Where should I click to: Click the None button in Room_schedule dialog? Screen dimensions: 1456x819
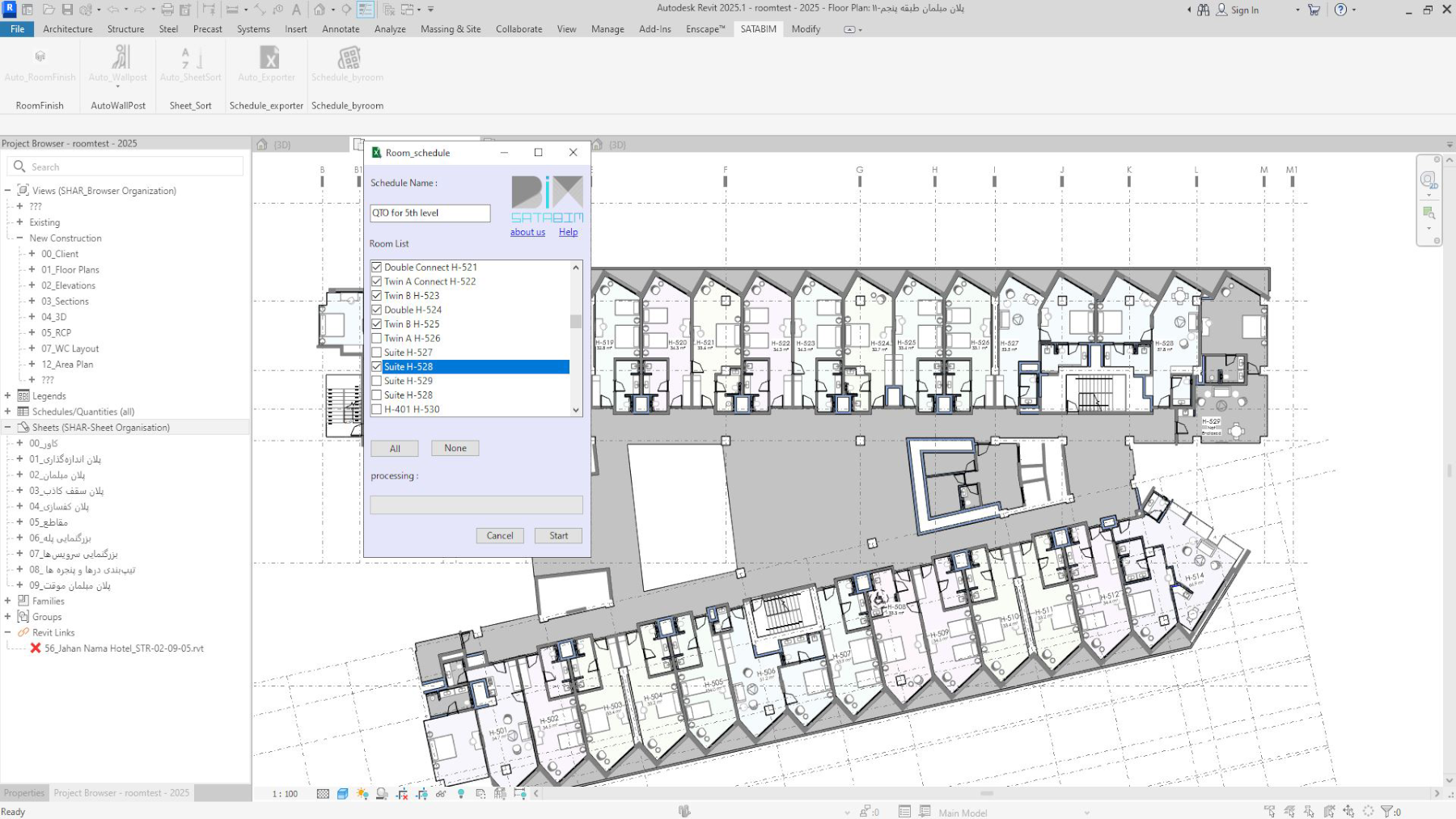455,448
